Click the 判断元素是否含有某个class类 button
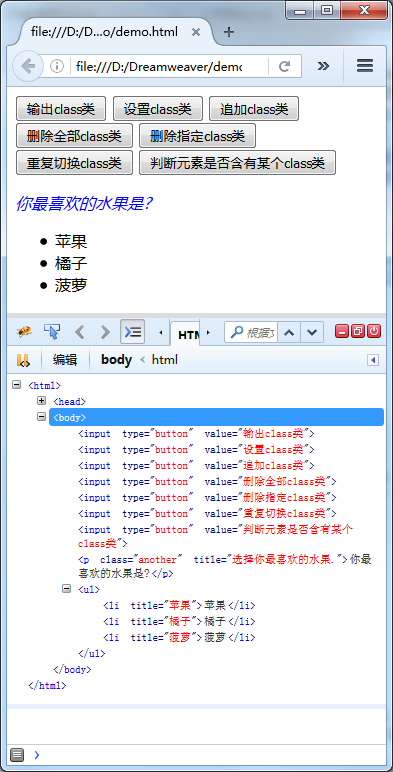The width and height of the screenshot is (393, 772). coord(237,162)
